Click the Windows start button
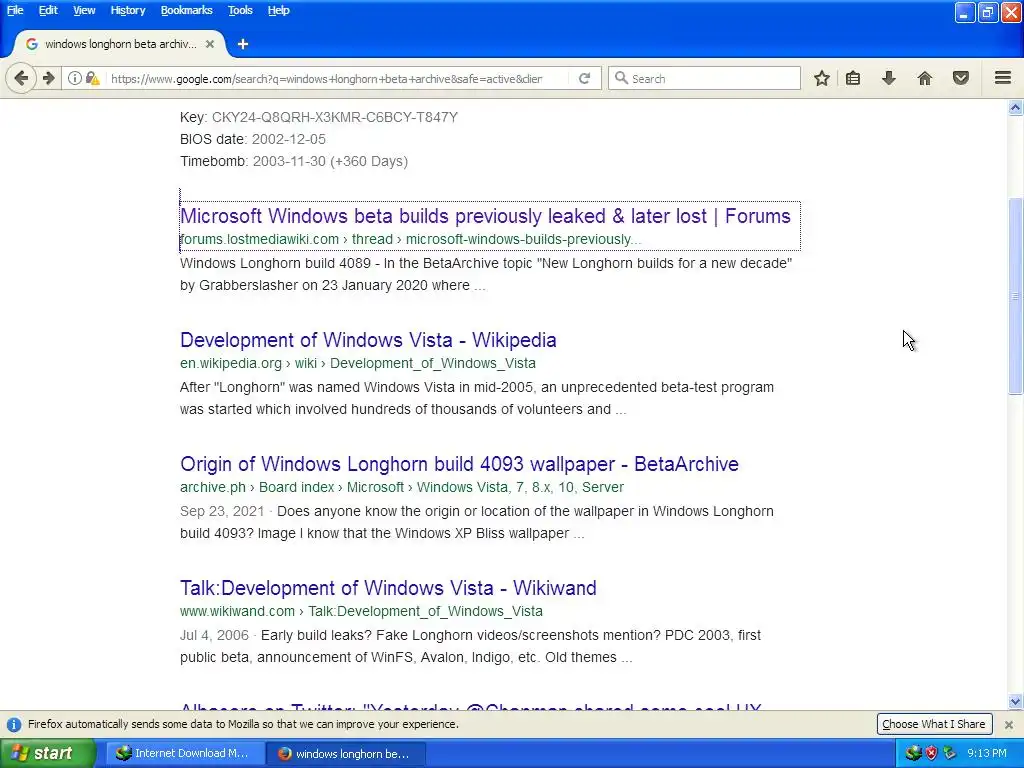This screenshot has height=768, width=1024. (47, 753)
